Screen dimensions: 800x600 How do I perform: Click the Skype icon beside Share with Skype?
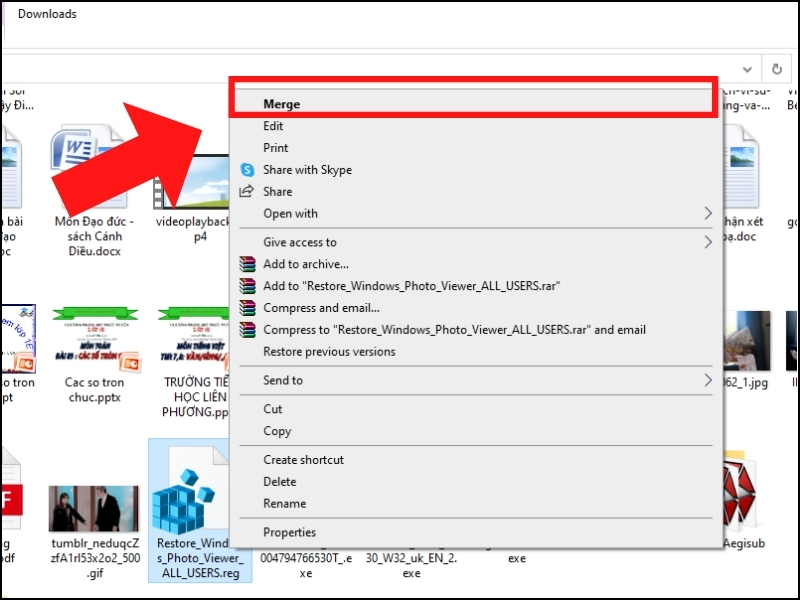click(247, 170)
